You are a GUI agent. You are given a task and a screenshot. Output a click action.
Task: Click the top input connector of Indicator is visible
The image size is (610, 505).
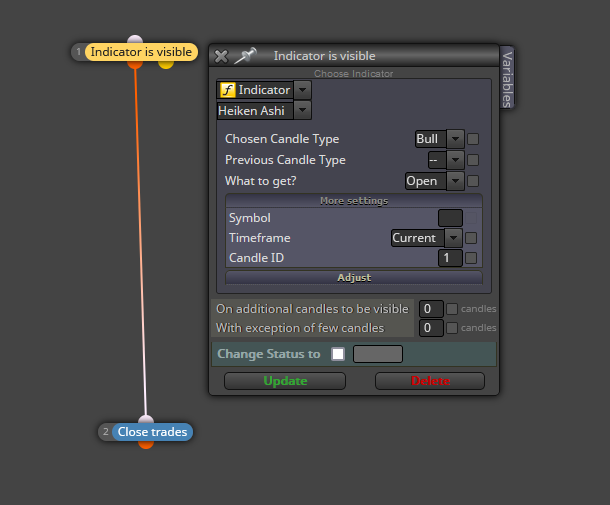click(x=135, y=39)
